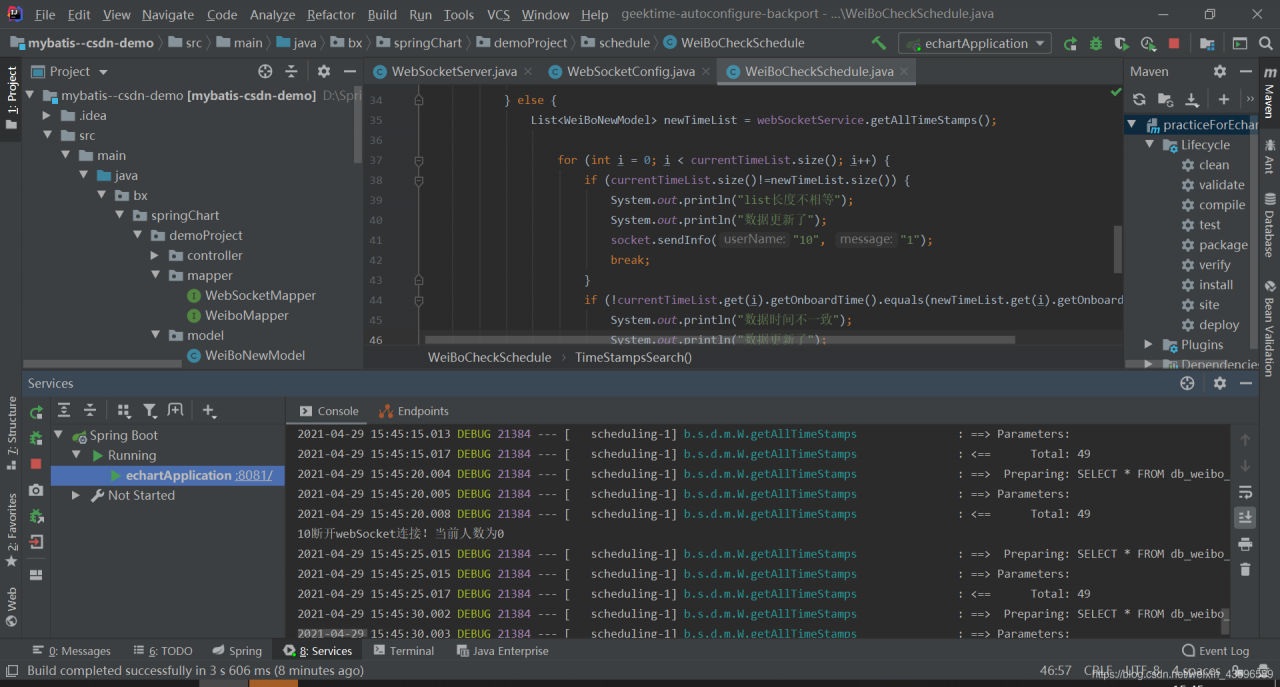
Task: Click the Profiler run icon in the toolbar
Action: point(1148,43)
